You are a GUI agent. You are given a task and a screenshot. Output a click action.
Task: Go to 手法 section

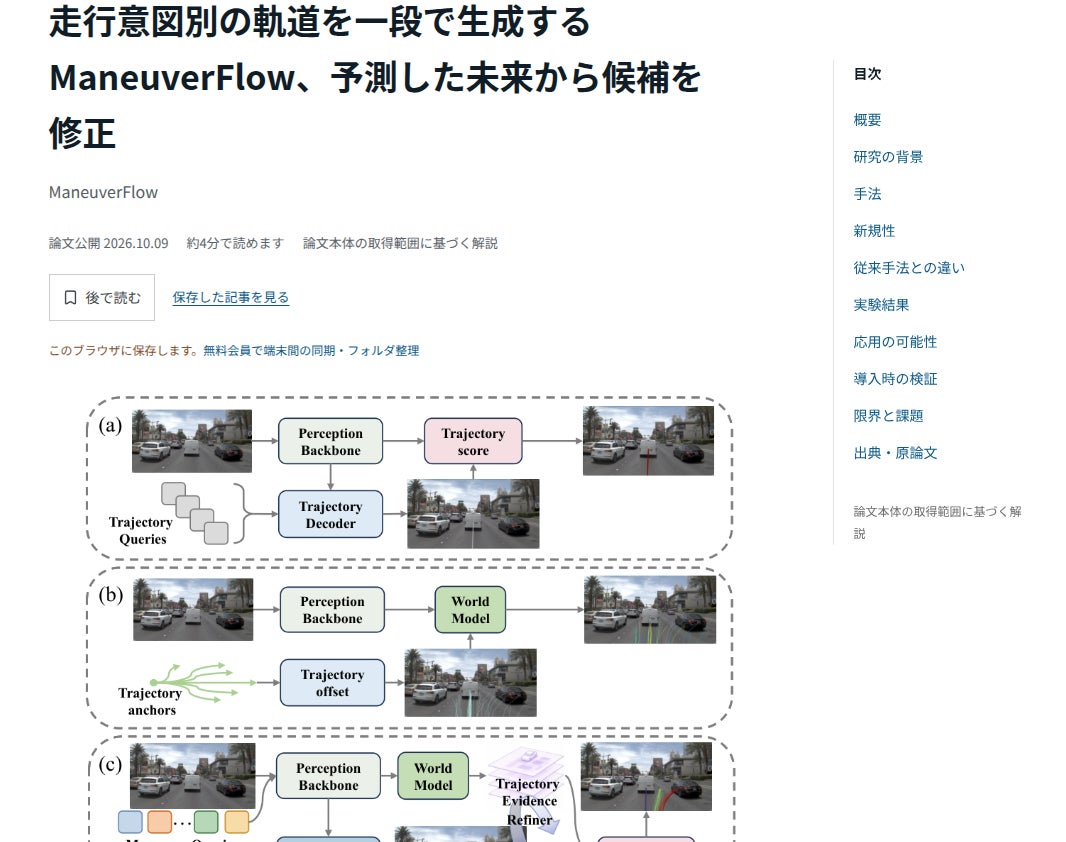pos(867,194)
